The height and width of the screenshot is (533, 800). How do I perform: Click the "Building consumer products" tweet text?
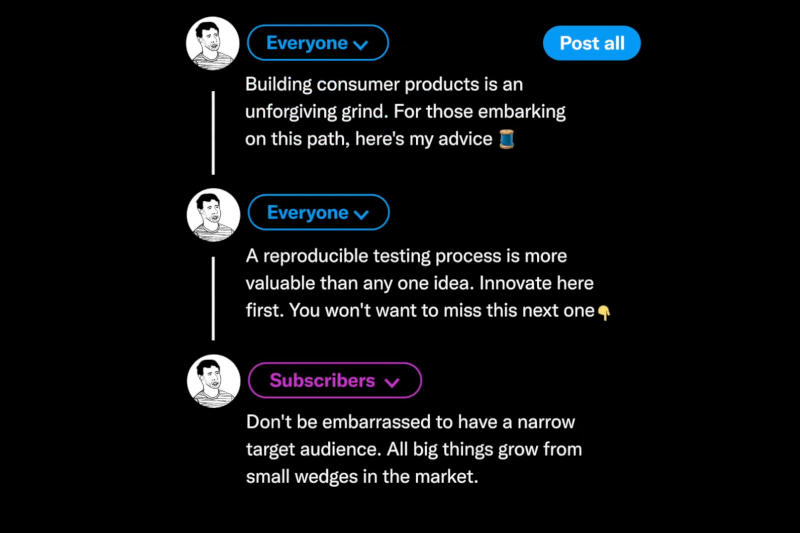[x=383, y=85]
